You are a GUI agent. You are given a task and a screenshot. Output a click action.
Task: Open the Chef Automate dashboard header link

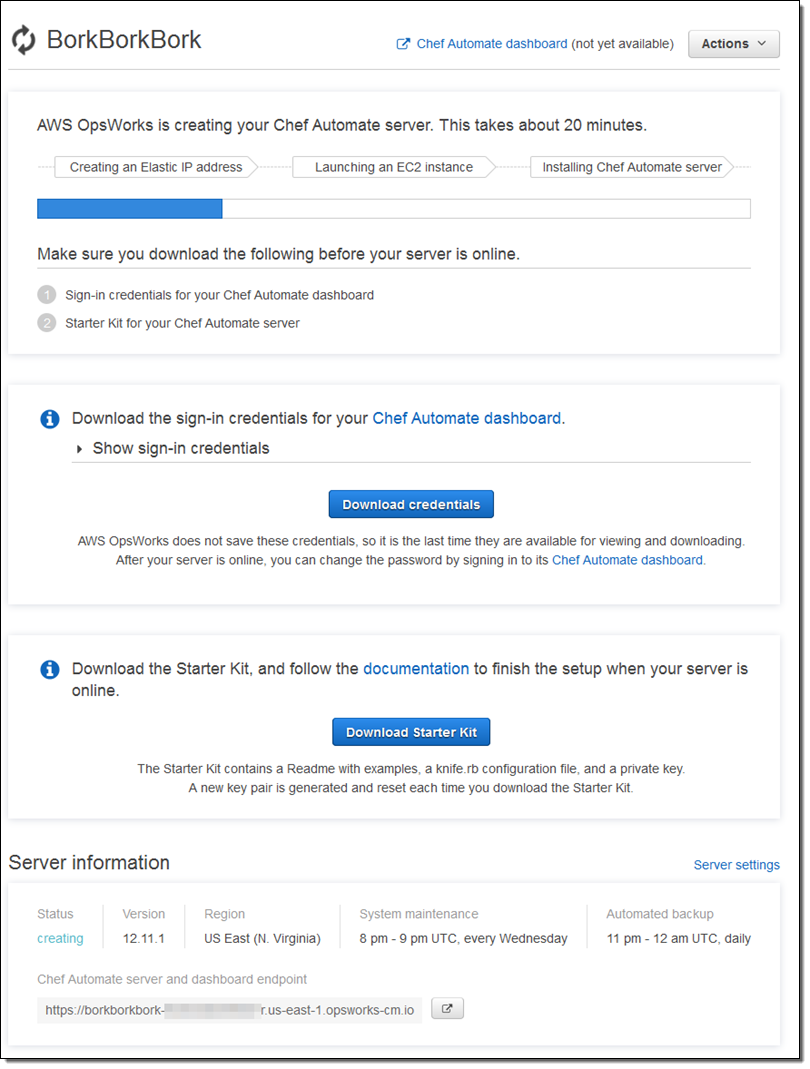[x=491, y=44]
